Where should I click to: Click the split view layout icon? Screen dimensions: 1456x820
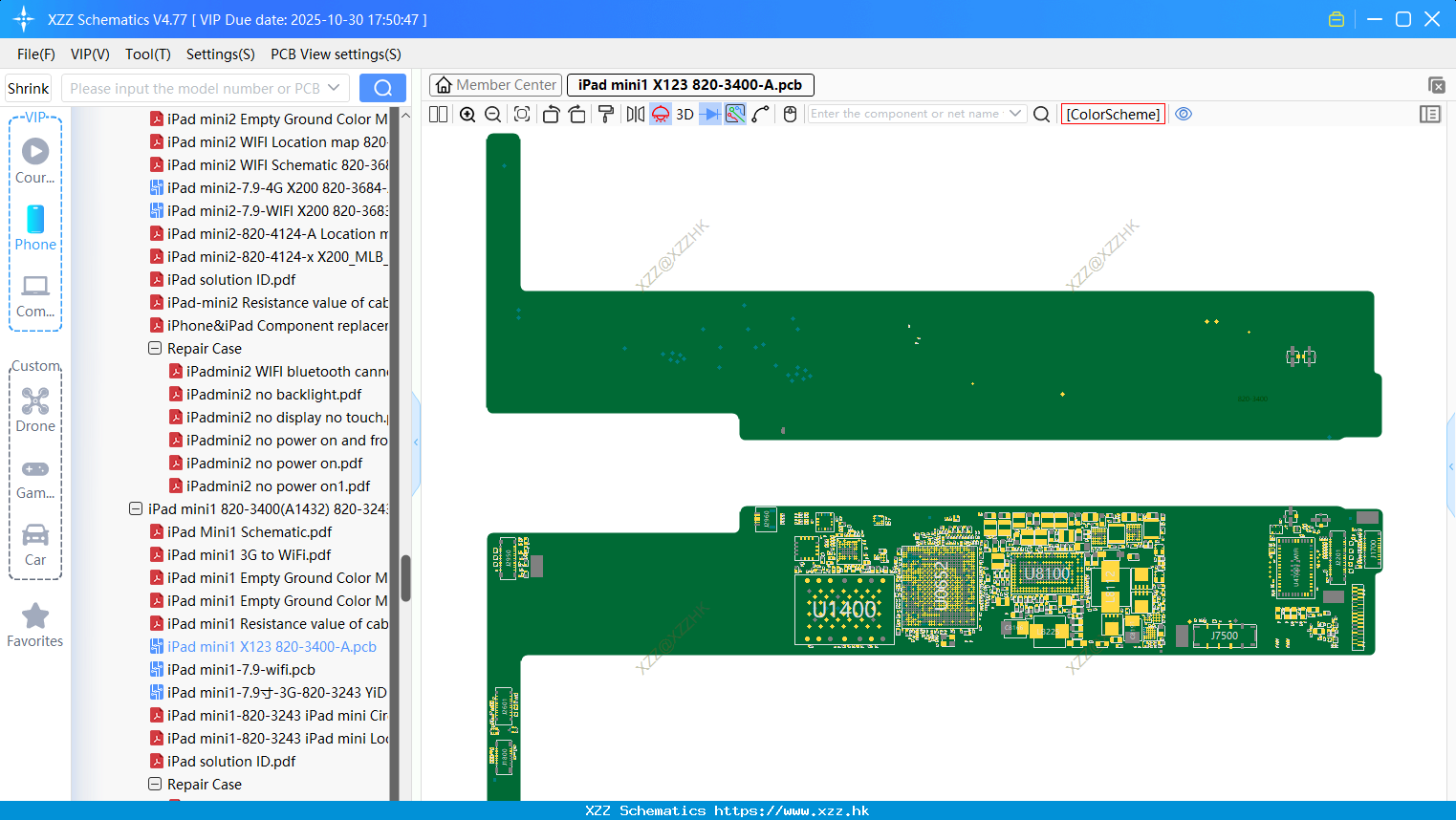coord(438,115)
